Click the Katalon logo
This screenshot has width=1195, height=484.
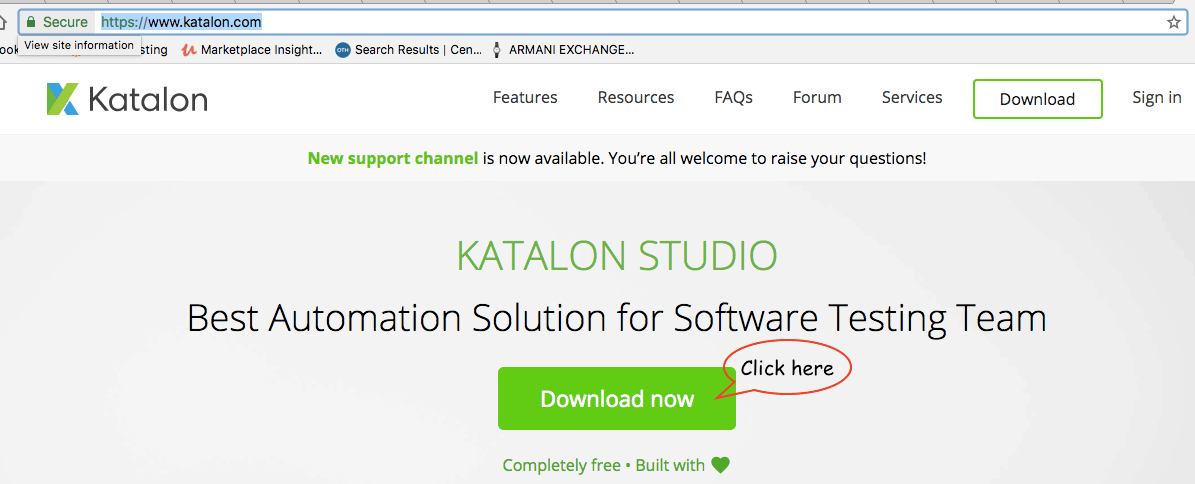[x=127, y=99]
